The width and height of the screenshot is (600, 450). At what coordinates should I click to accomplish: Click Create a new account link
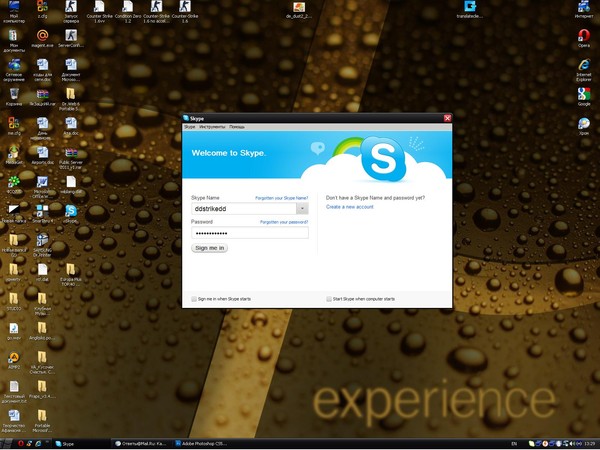[350, 207]
